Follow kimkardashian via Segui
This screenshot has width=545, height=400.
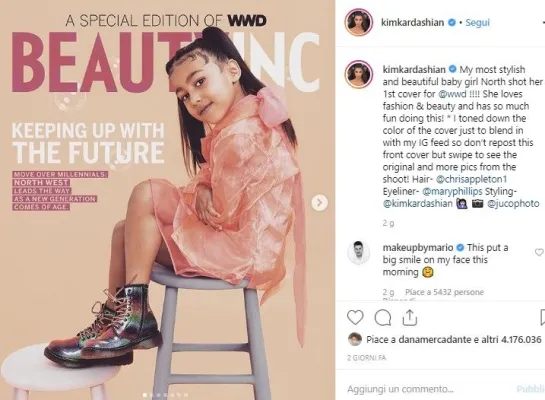(477, 23)
